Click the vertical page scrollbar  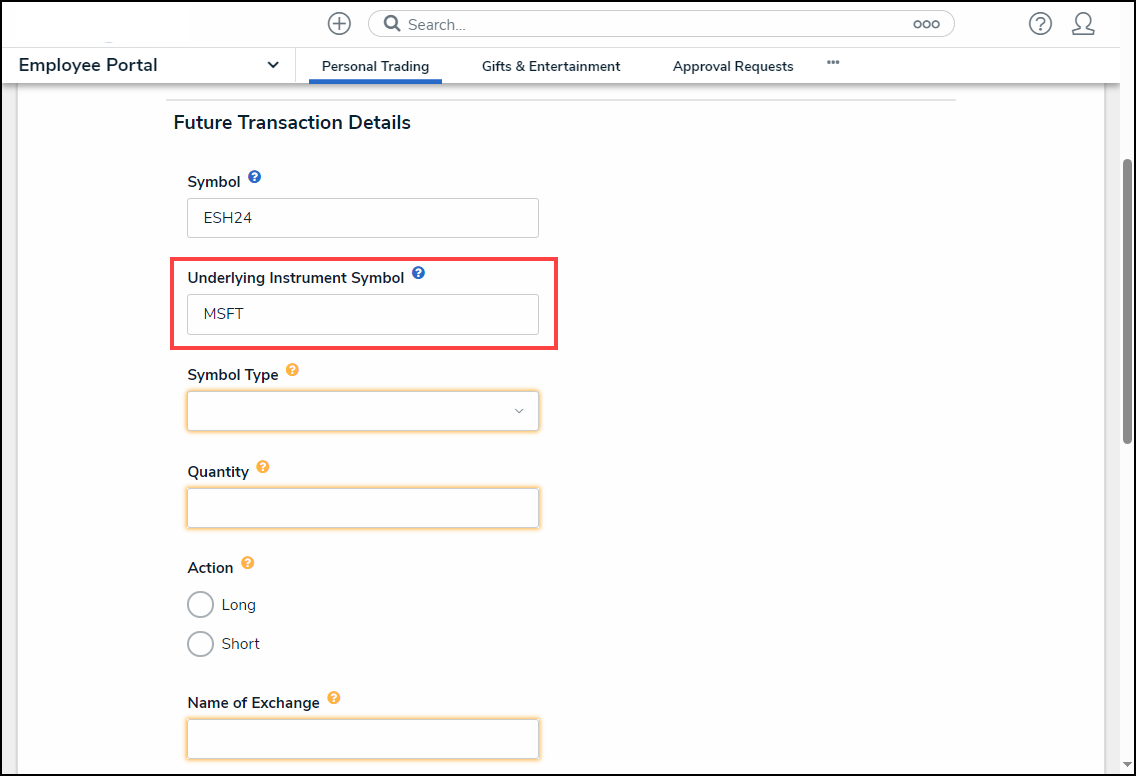(1127, 300)
